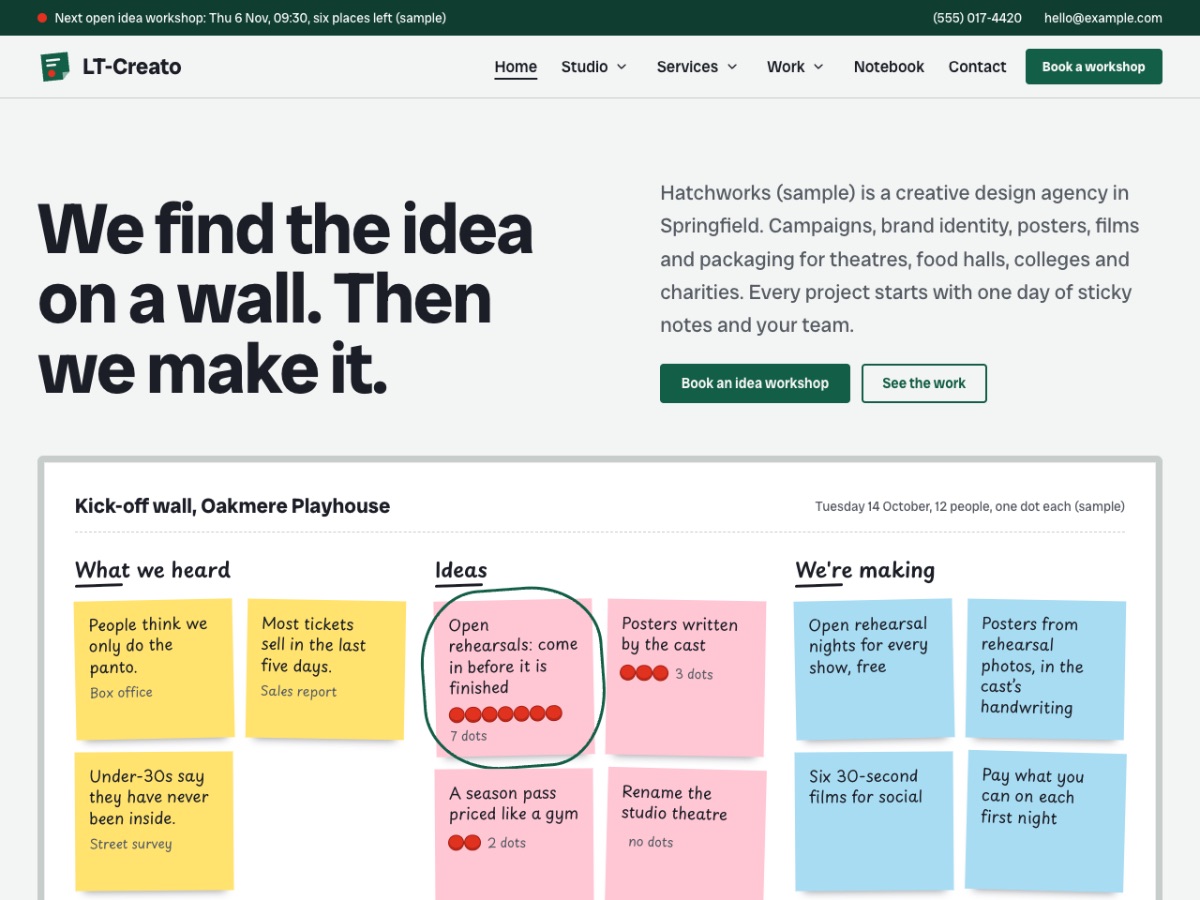1200x900 pixels.
Task: Select the 'Six 30-second films for social' note
Action: coord(874,821)
